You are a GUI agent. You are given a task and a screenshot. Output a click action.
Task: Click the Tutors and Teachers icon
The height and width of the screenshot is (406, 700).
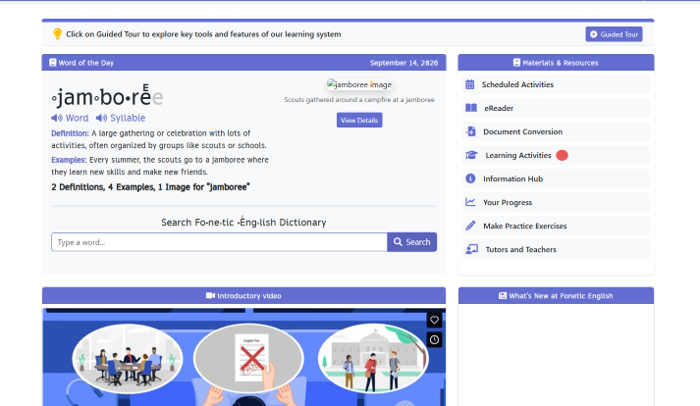coord(471,249)
